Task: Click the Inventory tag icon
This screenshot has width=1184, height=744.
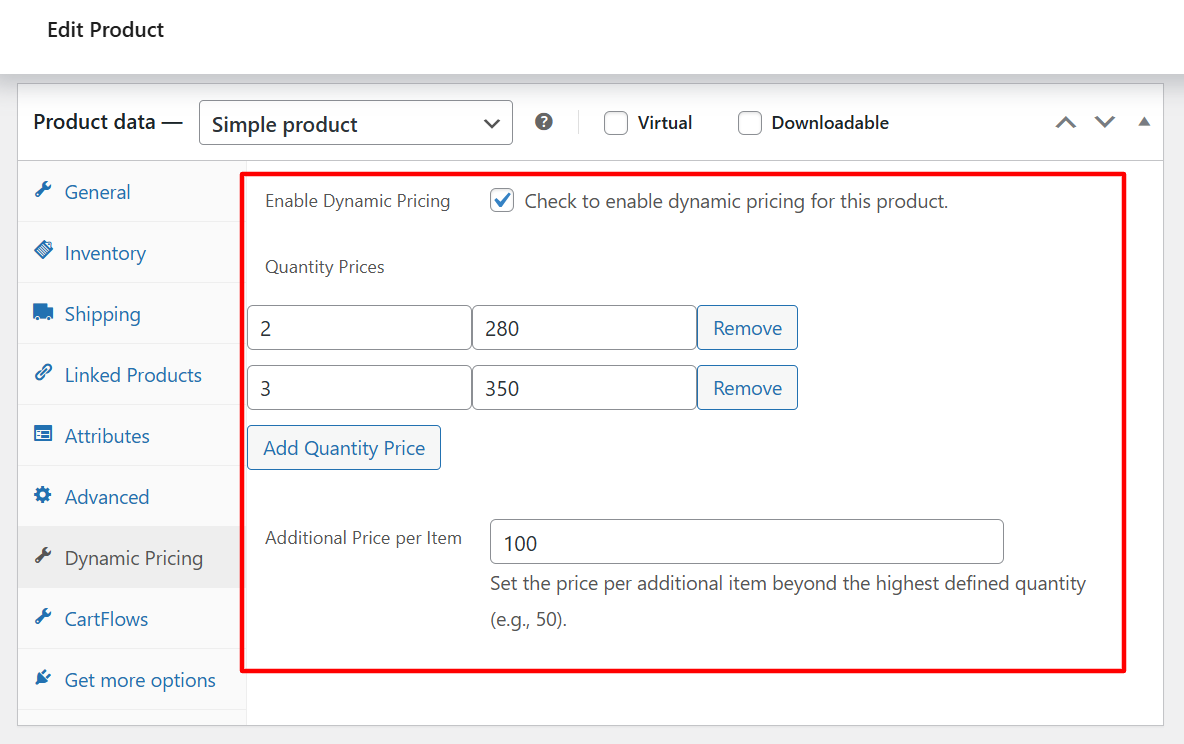Action: [x=43, y=251]
